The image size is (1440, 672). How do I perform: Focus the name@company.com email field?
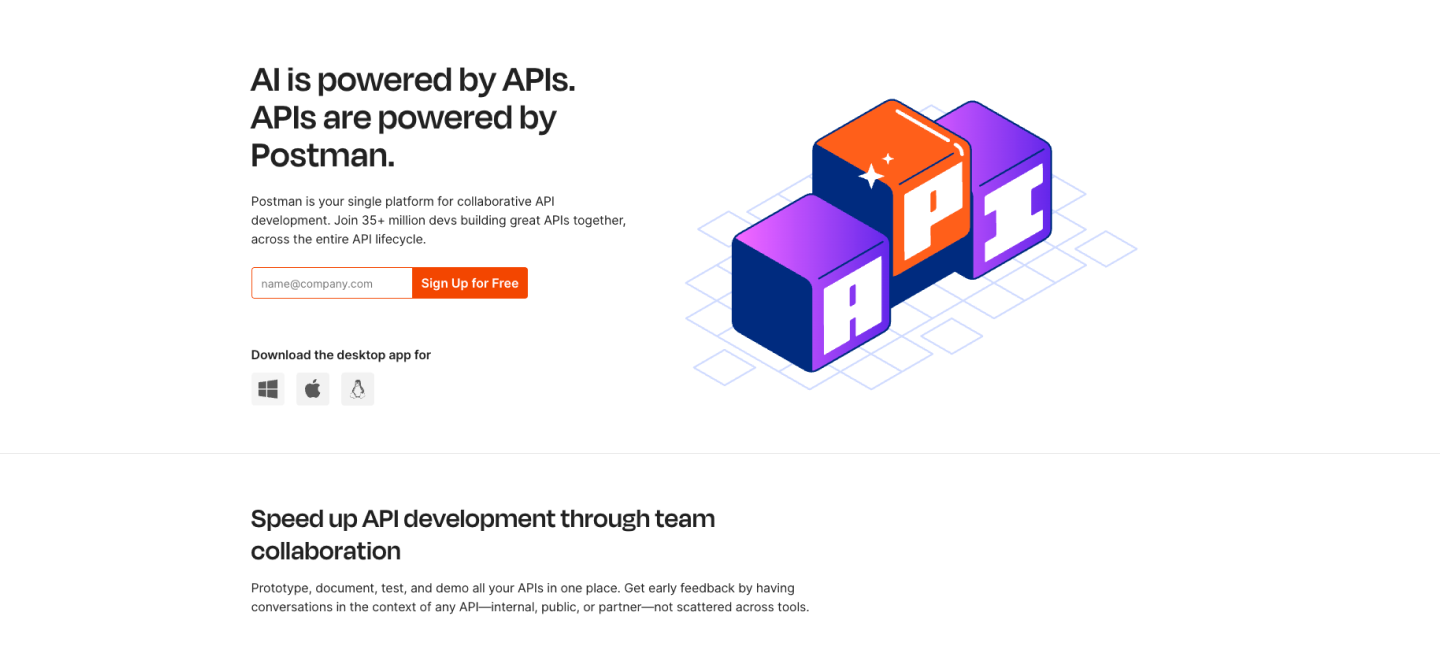332,283
